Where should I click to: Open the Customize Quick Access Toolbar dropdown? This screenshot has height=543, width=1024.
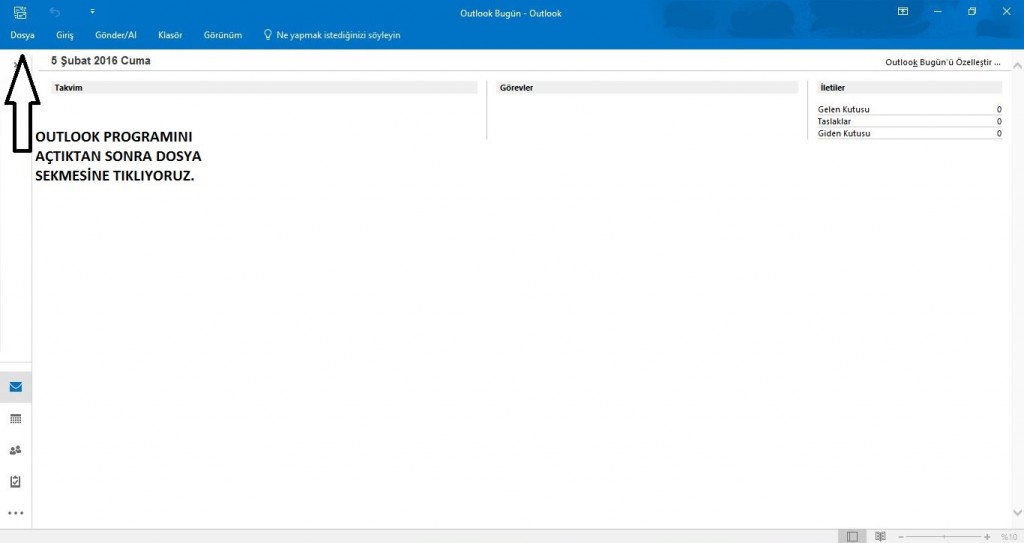coord(92,12)
